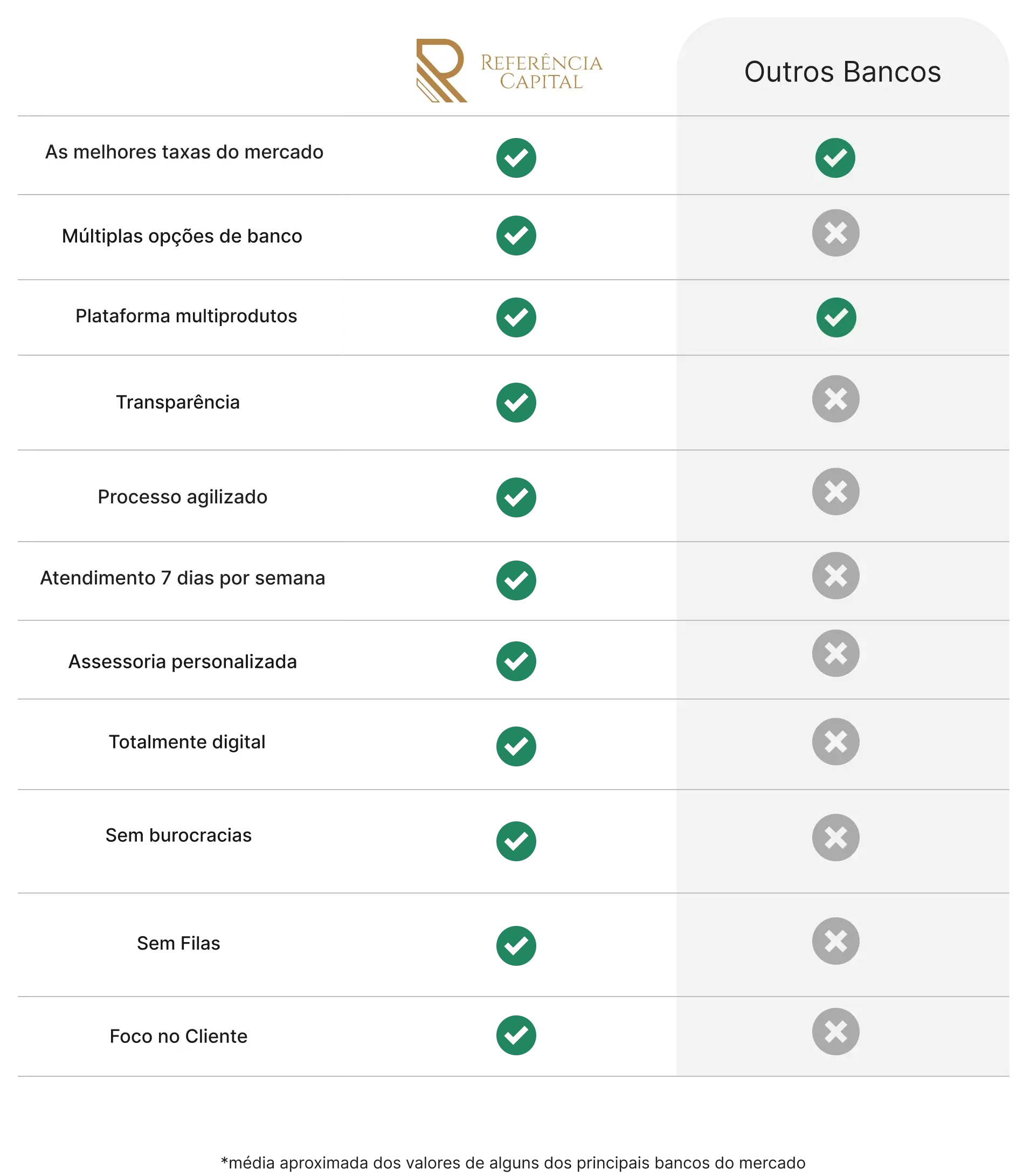The width and height of the screenshot is (1017, 1176).
Task: Click Outros Bancos check for Plataforma multiprodutos
Action: [x=836, y=317]
